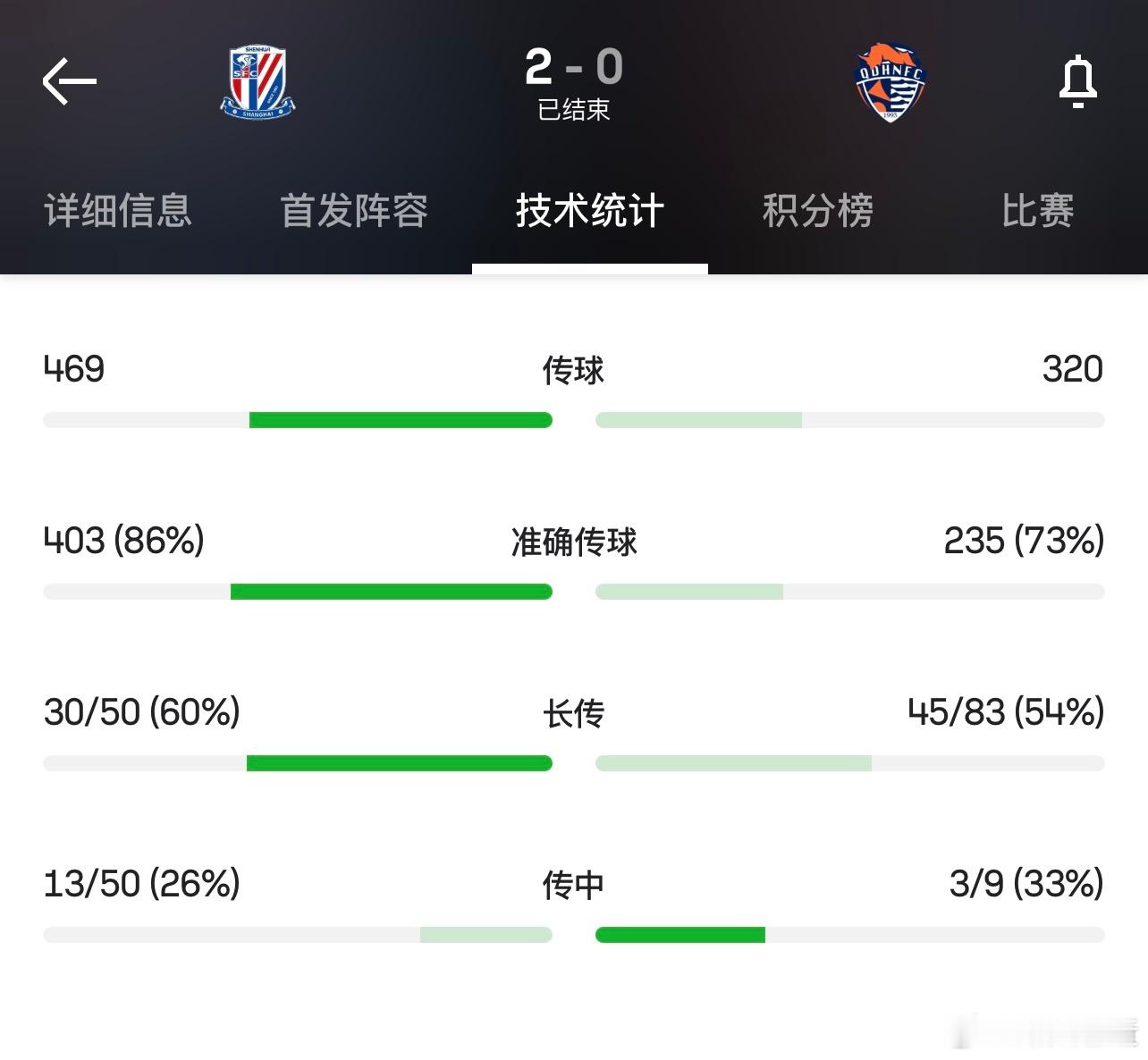Tap the home 13/50 (26%) crossing value
Viewport: 1148px width, 1060px height.
142,884
